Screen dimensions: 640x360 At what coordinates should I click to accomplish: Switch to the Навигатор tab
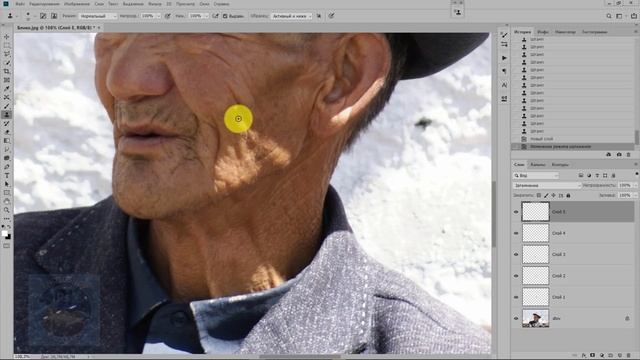pyautogui.click(x=565, y=31)
